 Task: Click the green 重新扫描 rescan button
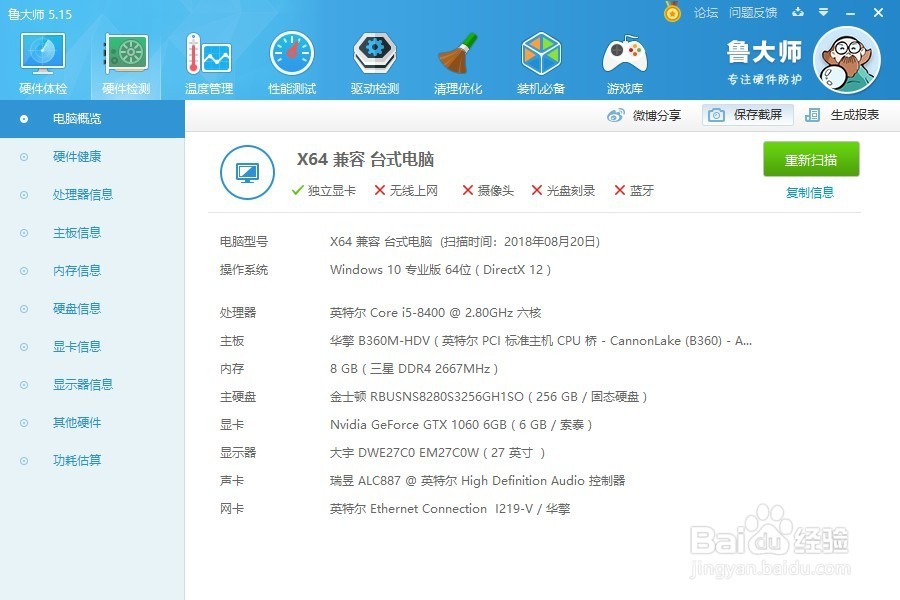tap(810, 159)
